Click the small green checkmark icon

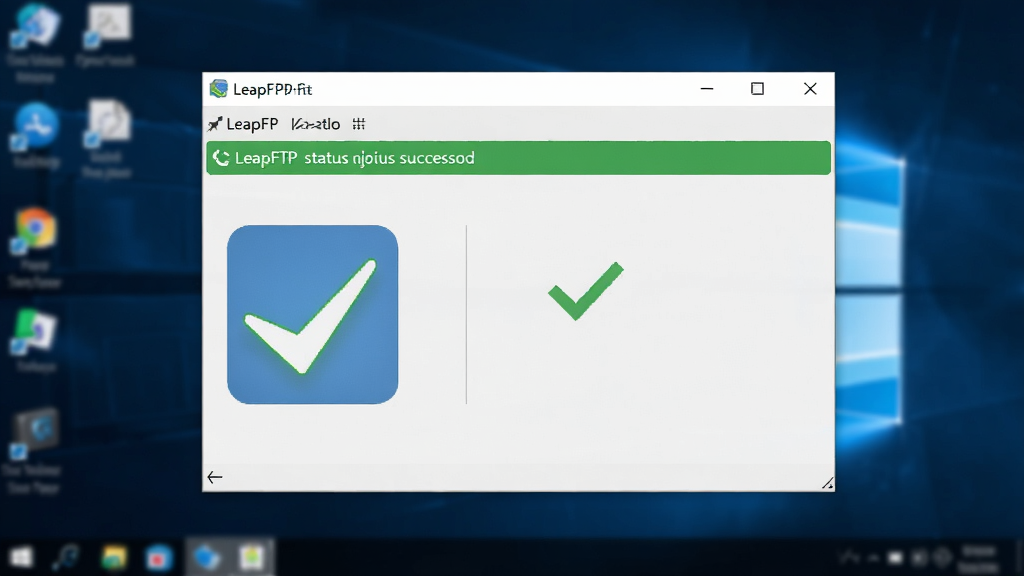(x=586, y=291)
